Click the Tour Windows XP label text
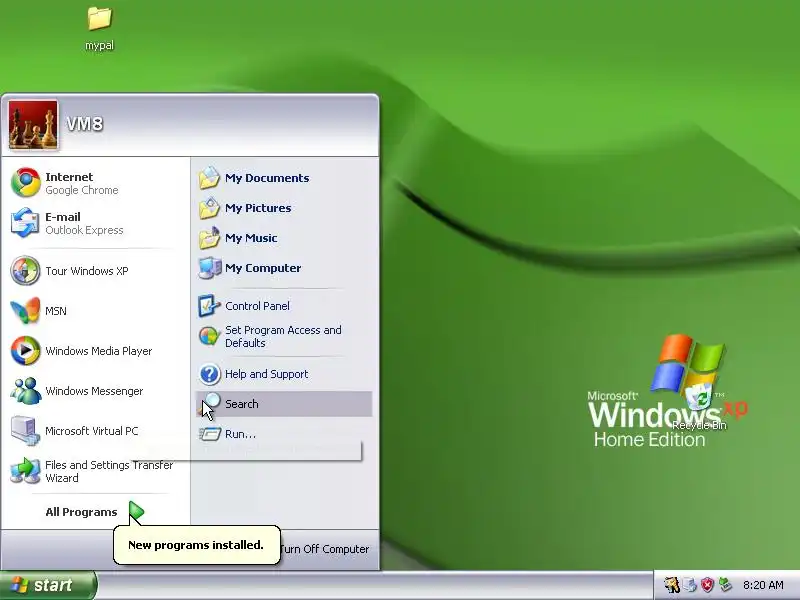Image resolution: width=800 pixels, height=600 pixels. 86,270
